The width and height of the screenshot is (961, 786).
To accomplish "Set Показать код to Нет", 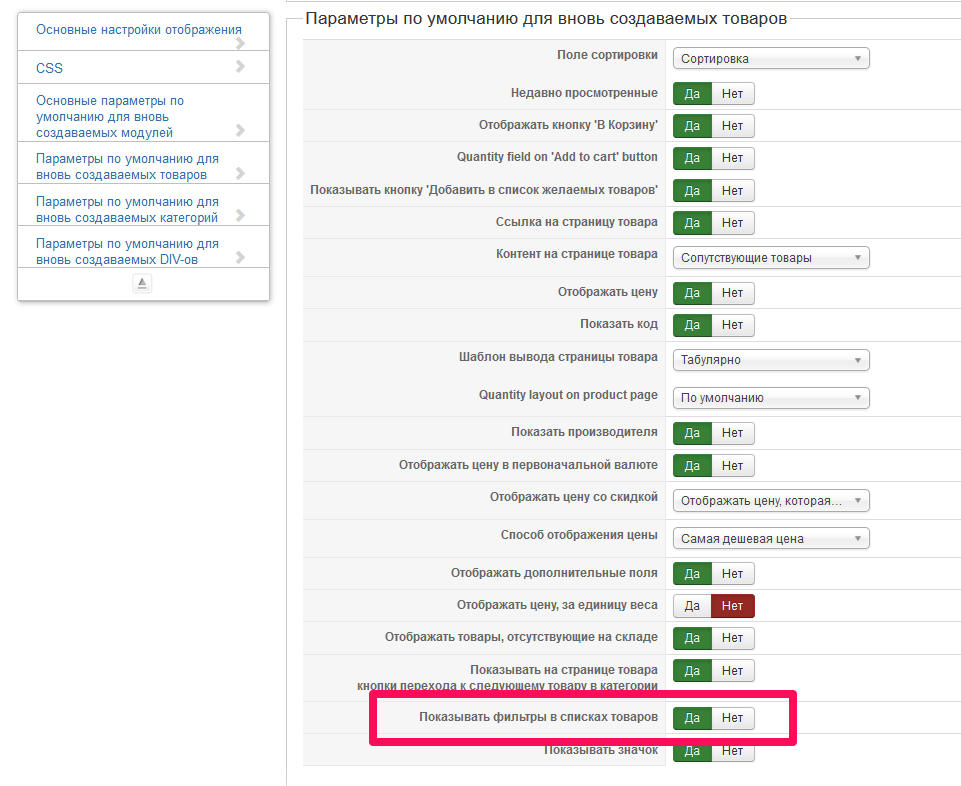I will click(x=732, y=325).
